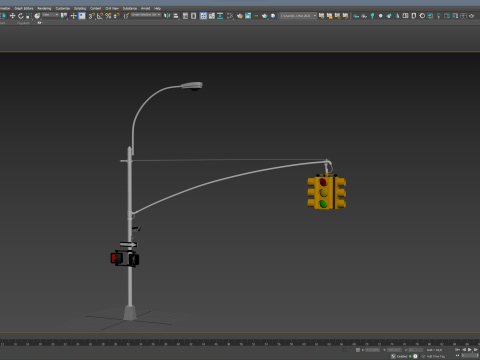Image resolution: width=480 pixels, height=360 pixels.
Task: Toggle the Scene Explorer
Action: [185, 16]
